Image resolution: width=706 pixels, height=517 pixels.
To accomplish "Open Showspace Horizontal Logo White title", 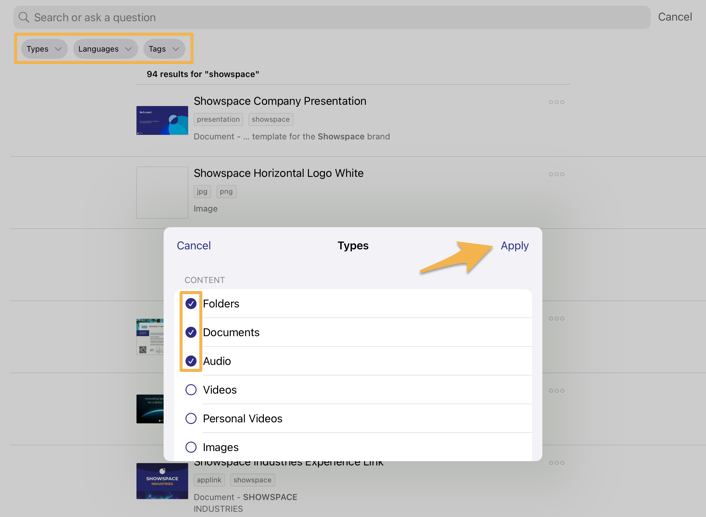I will point(278,173).
